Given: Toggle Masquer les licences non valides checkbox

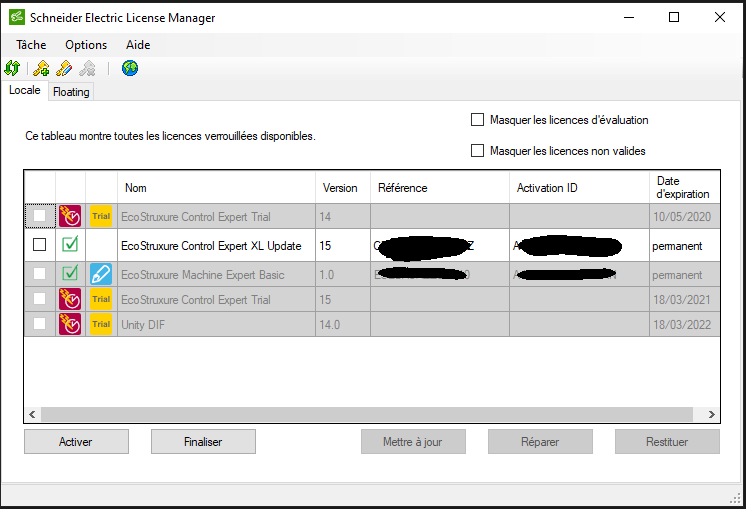Looking at the screenshot, I should [x=477, y=151].
